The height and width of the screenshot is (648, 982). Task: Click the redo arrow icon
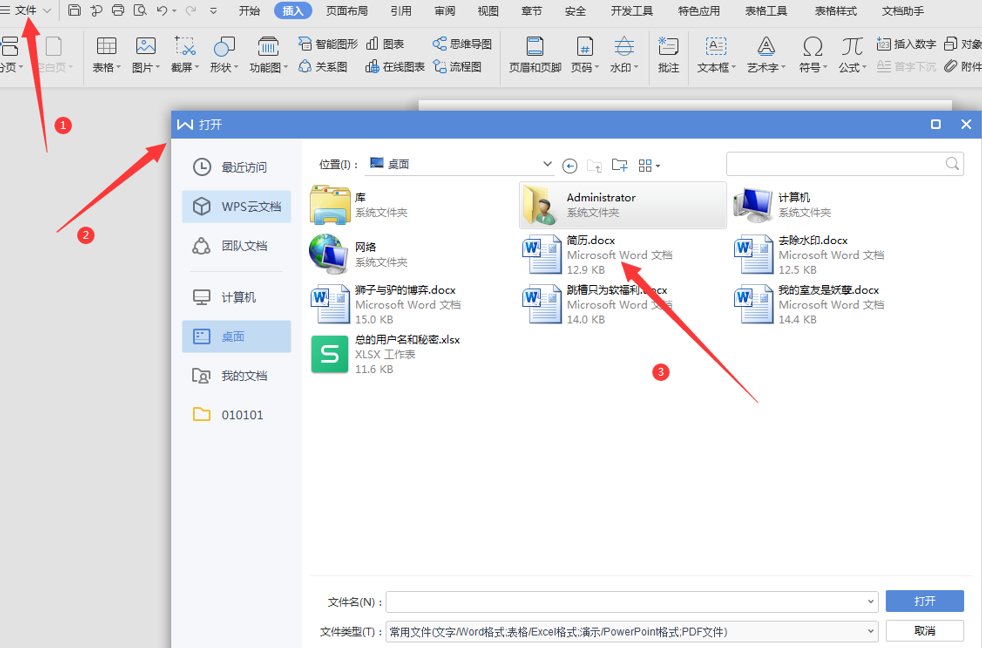coord(191,10)
